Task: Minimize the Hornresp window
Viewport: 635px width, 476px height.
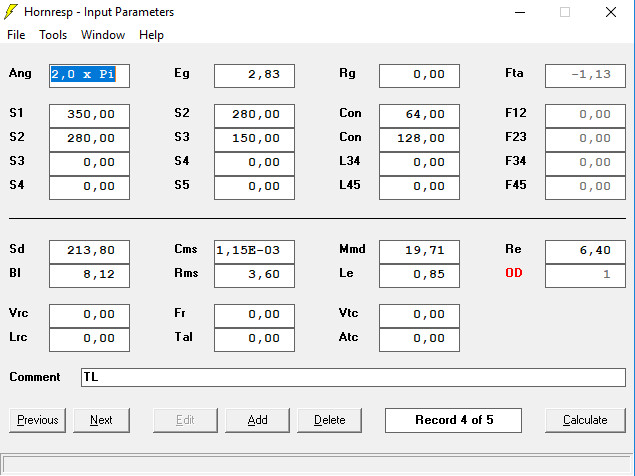Action: click(x=520, y=13)
